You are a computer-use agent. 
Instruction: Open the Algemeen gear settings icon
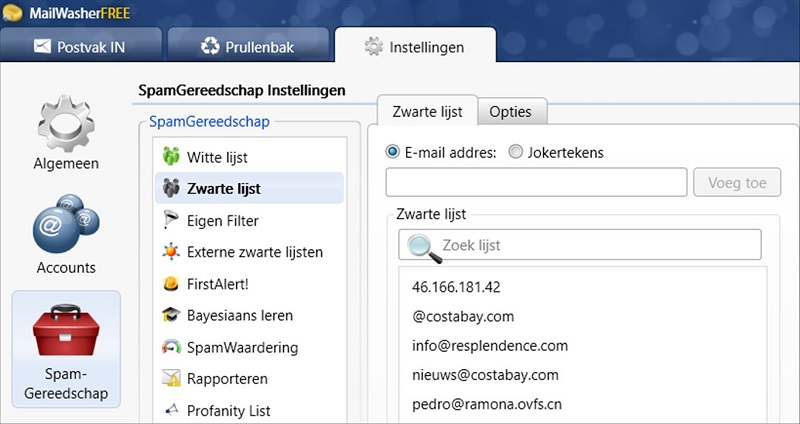pos(66,123)
